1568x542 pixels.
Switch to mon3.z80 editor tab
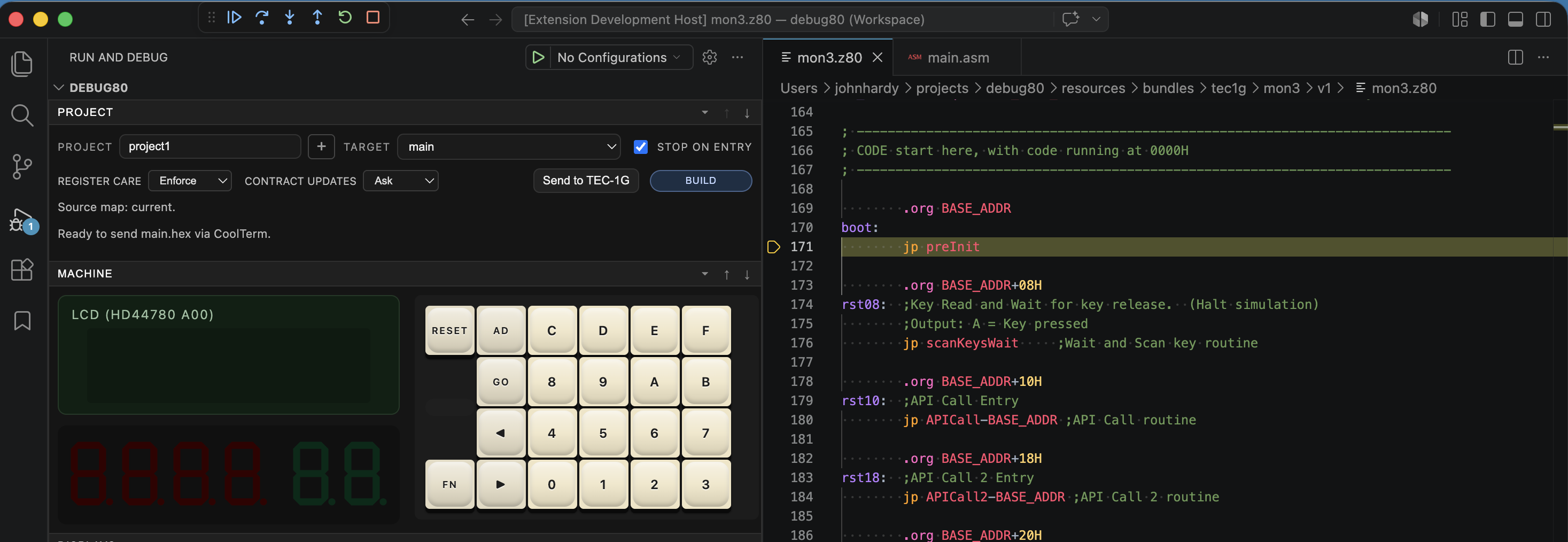pyautogui.click(x=829, y=57)
